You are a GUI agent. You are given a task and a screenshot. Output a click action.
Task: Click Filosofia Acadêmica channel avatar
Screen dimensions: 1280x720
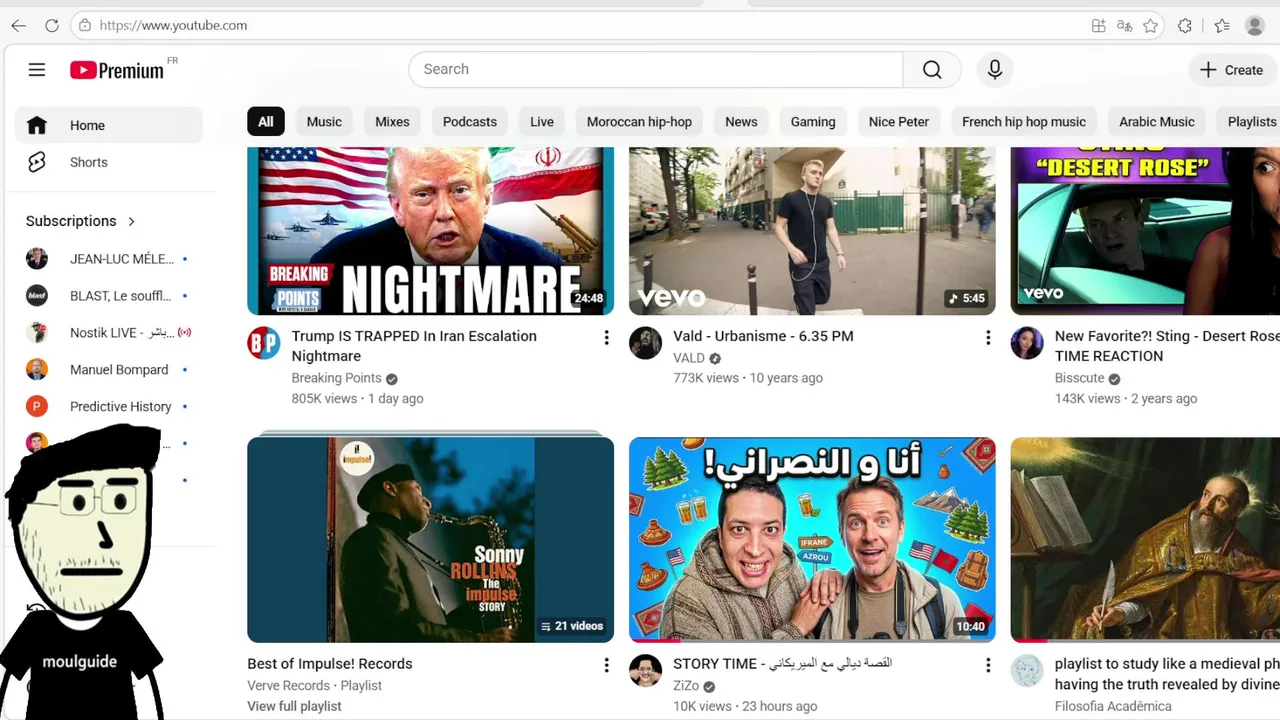(x=1027, y=671)
